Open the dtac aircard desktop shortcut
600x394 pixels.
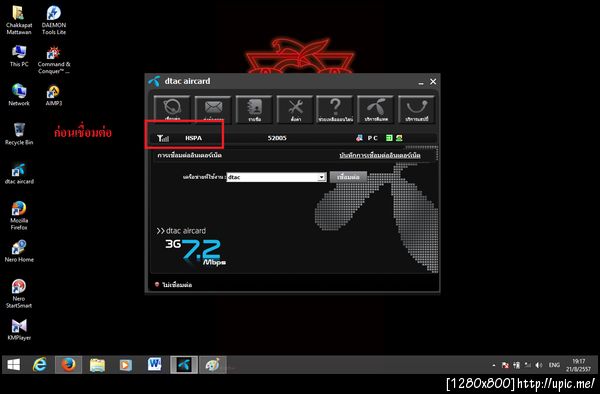[x=19, y=173]
